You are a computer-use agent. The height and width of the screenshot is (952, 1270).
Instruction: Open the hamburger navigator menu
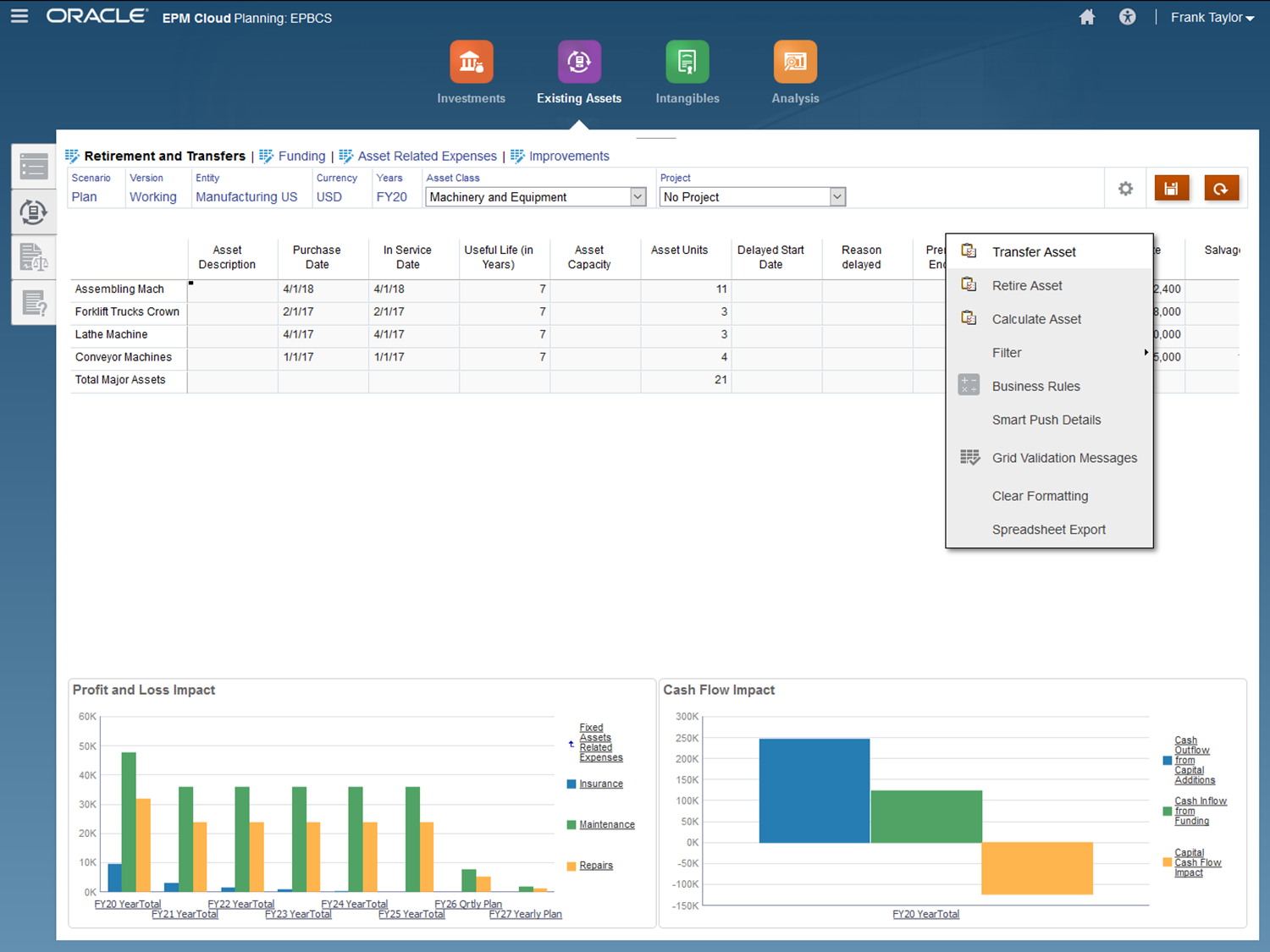tap(19, 17)
